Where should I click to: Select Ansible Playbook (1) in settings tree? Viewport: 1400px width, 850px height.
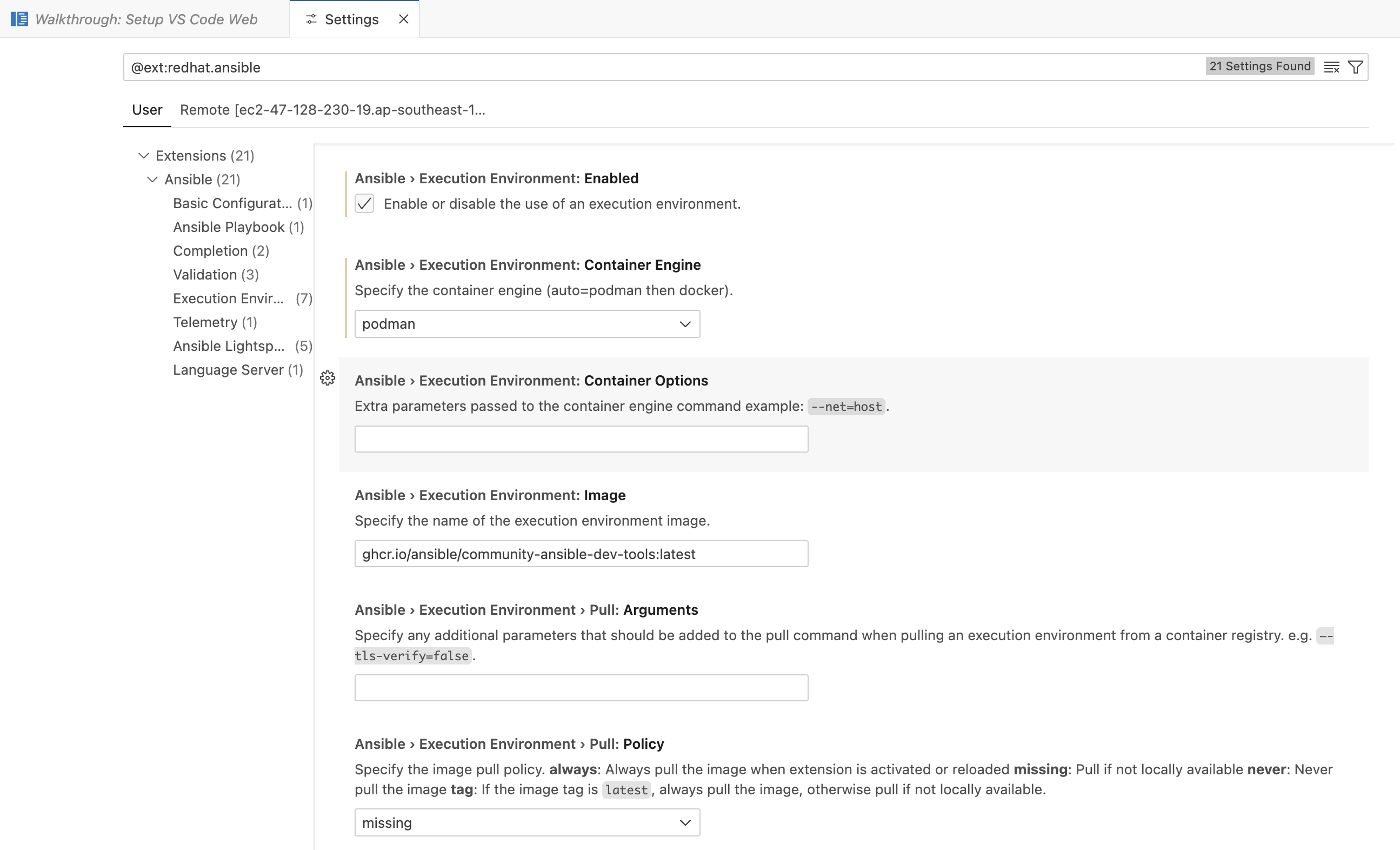(x=238, y=227)
